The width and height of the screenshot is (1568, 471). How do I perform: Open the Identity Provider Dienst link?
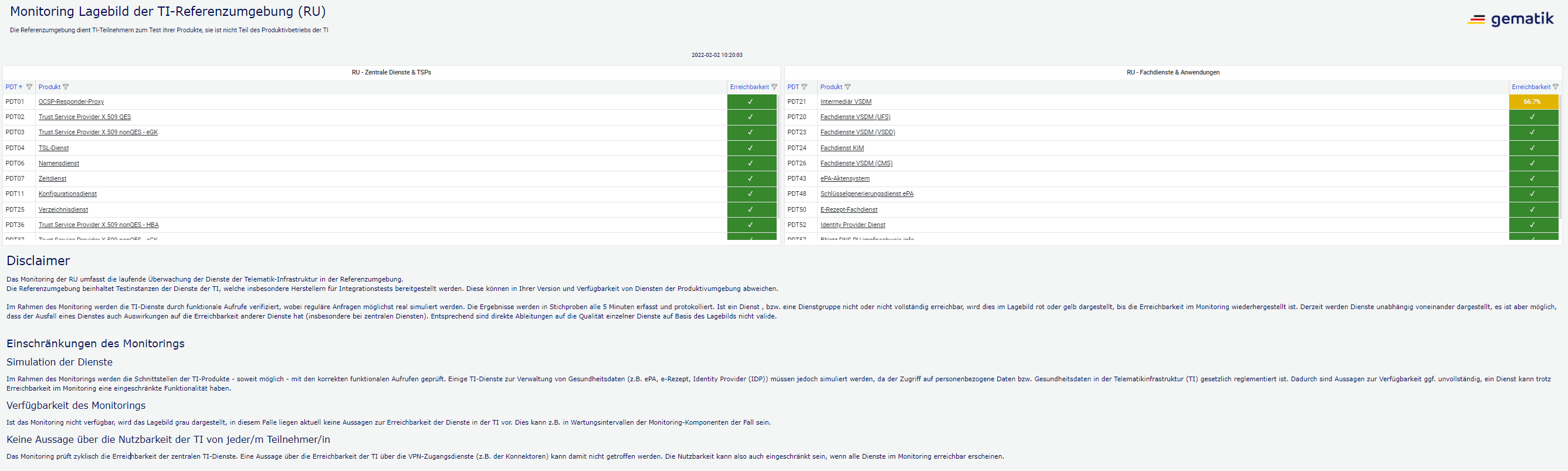click(x=852, y=225)
